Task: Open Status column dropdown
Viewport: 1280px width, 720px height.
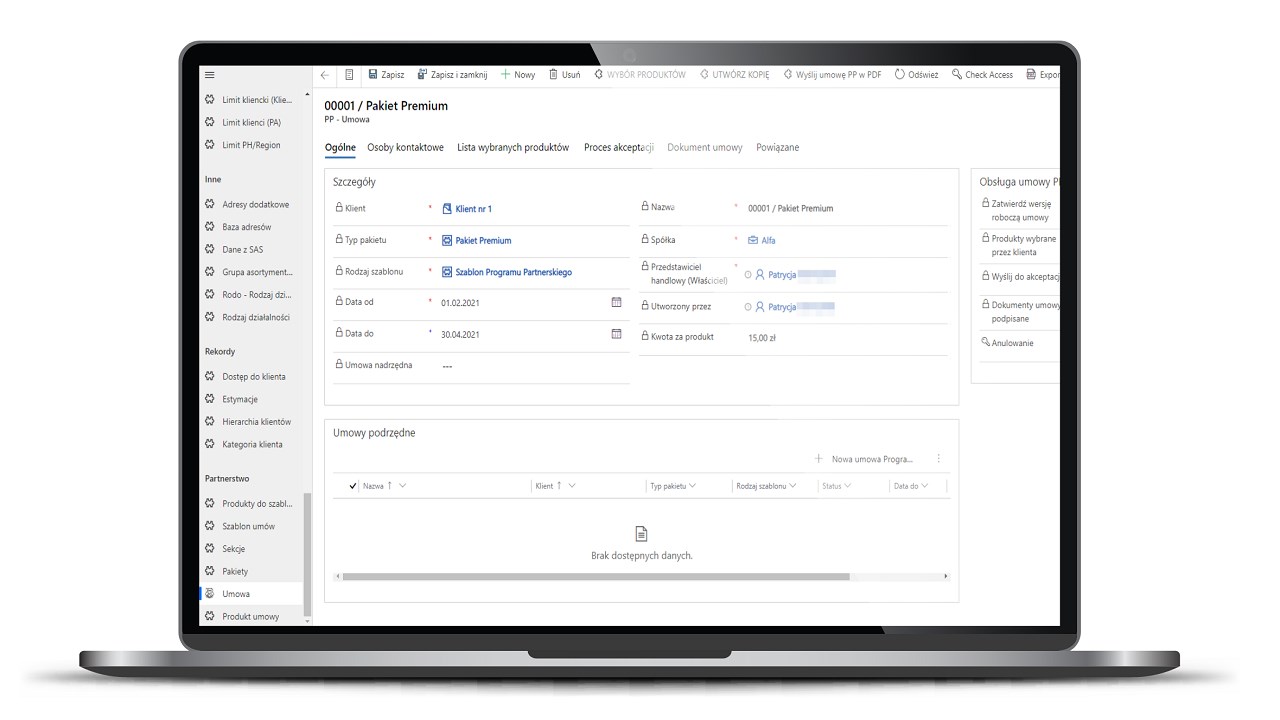Action: (847, 486)
